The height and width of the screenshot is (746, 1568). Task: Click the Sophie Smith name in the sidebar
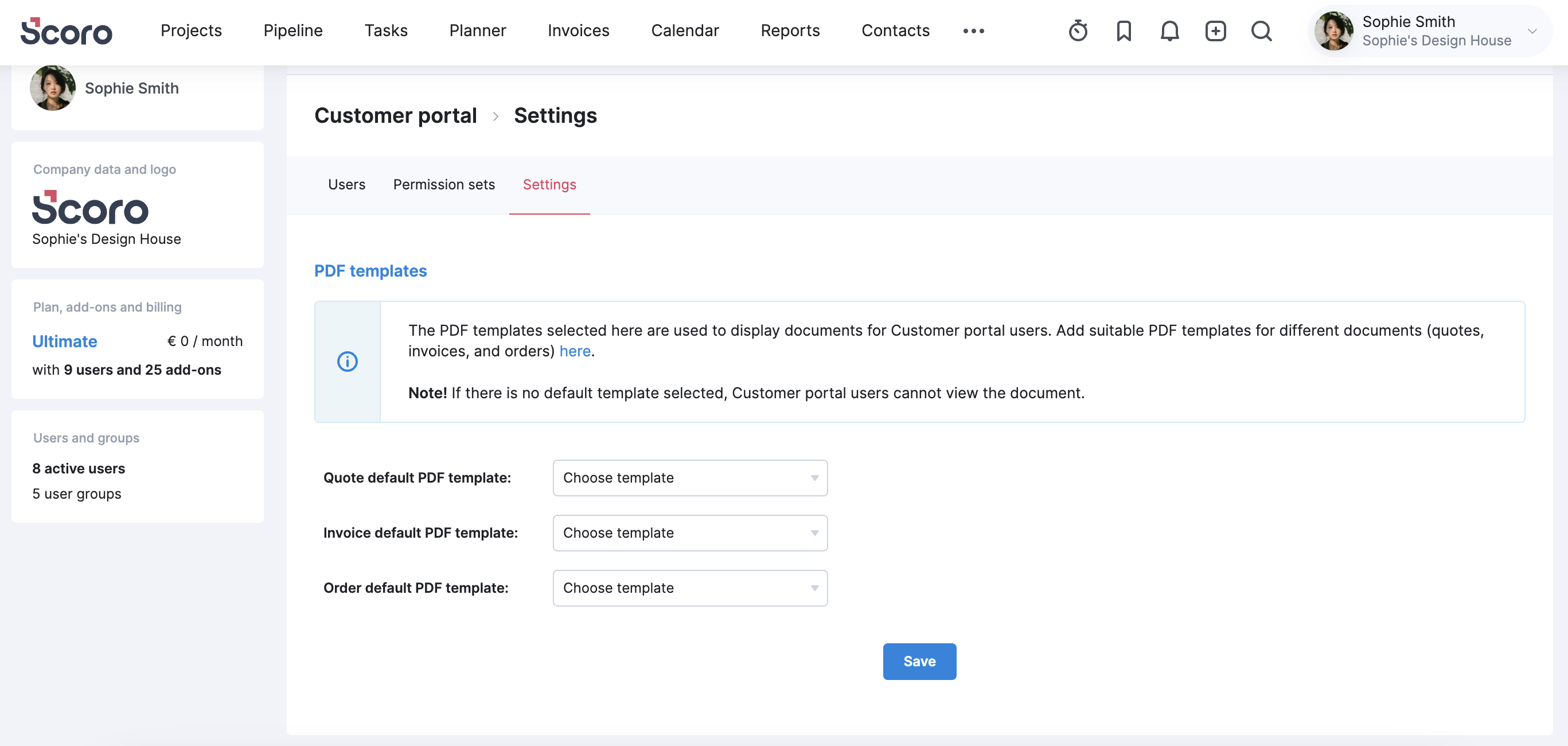131,88
